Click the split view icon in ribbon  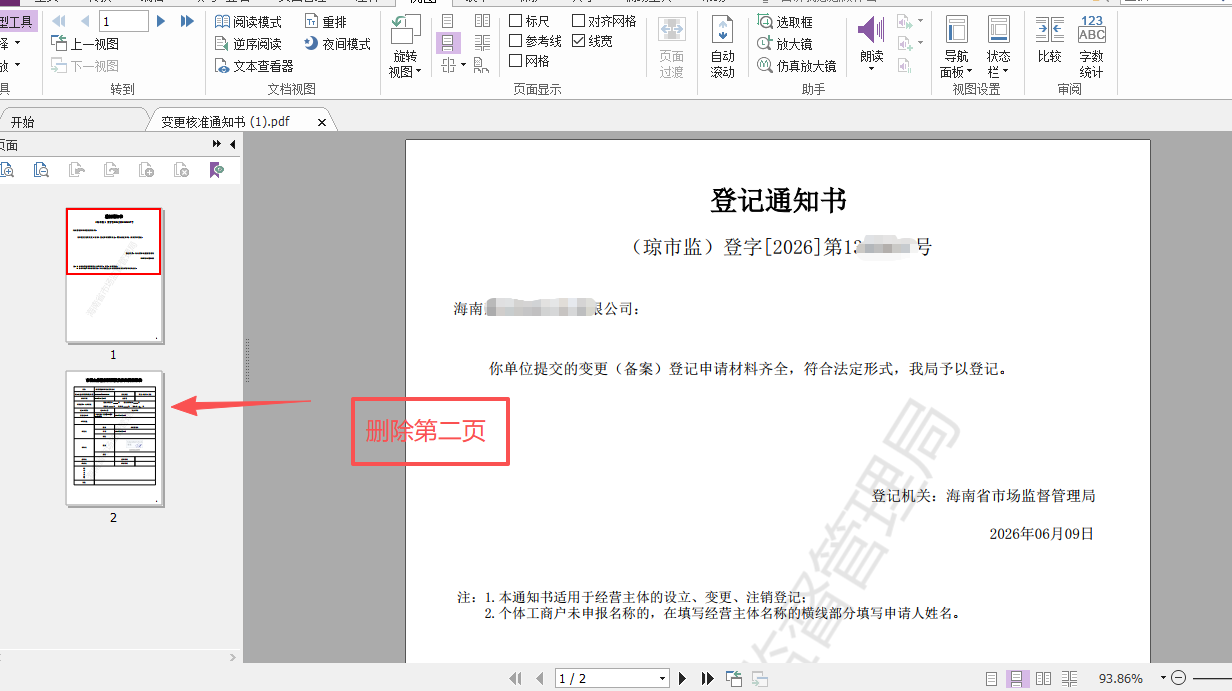point(447,65)
